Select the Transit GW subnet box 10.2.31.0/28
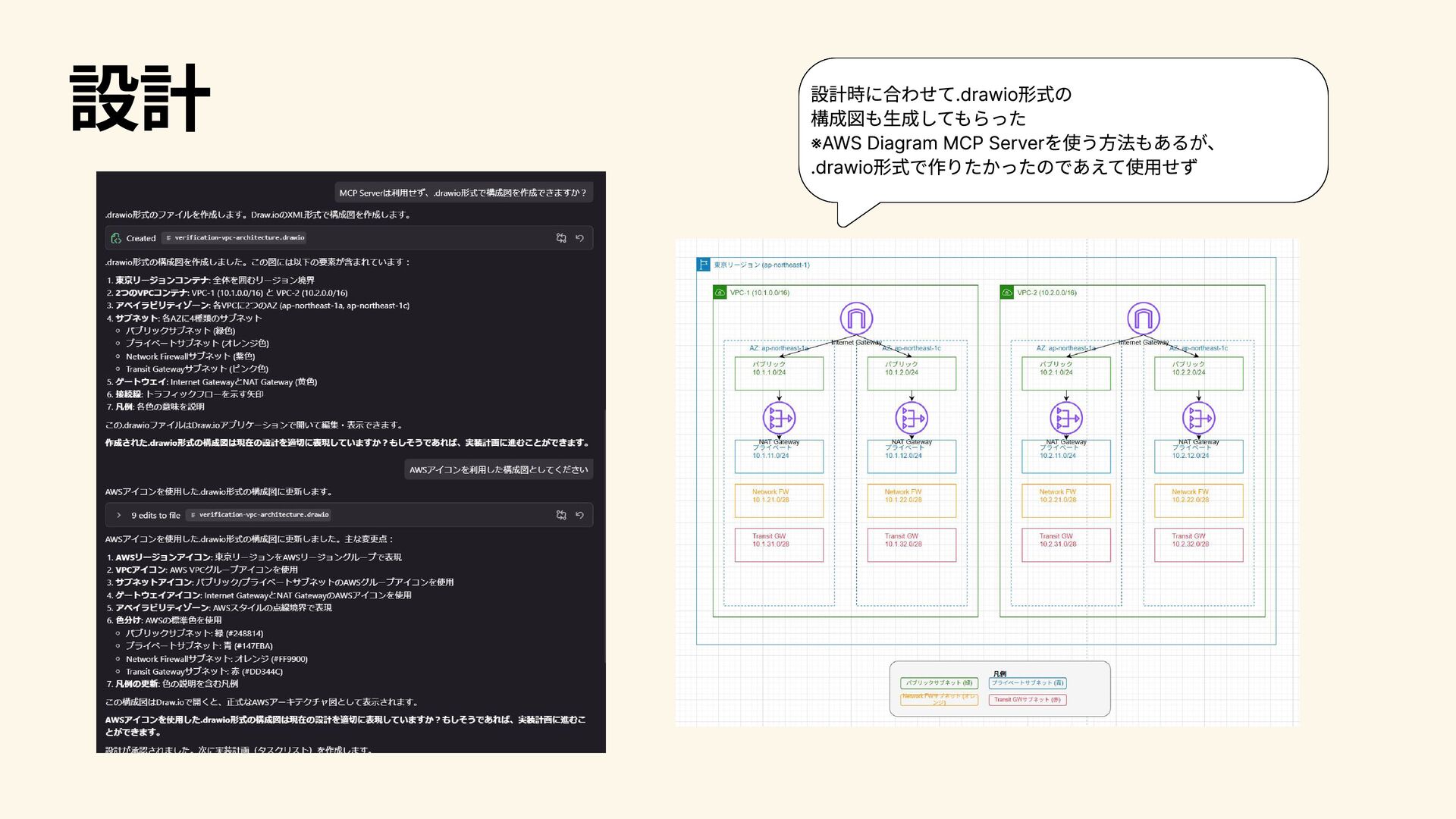The height and width of the screenshot is (819, 1456). [1066, 545]
